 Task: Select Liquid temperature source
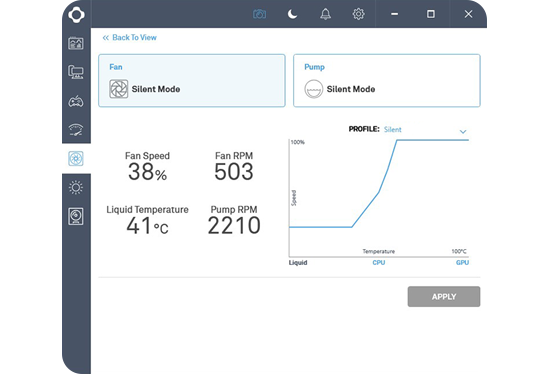click(298, 263)
